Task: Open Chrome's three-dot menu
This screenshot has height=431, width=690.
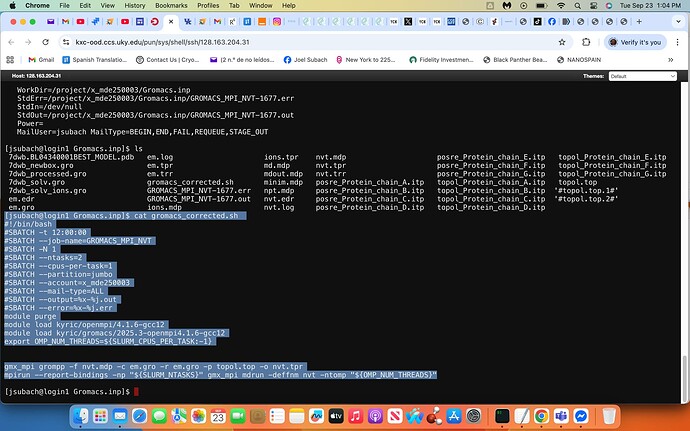Action: pyautogui.click(x=678, y=42)
